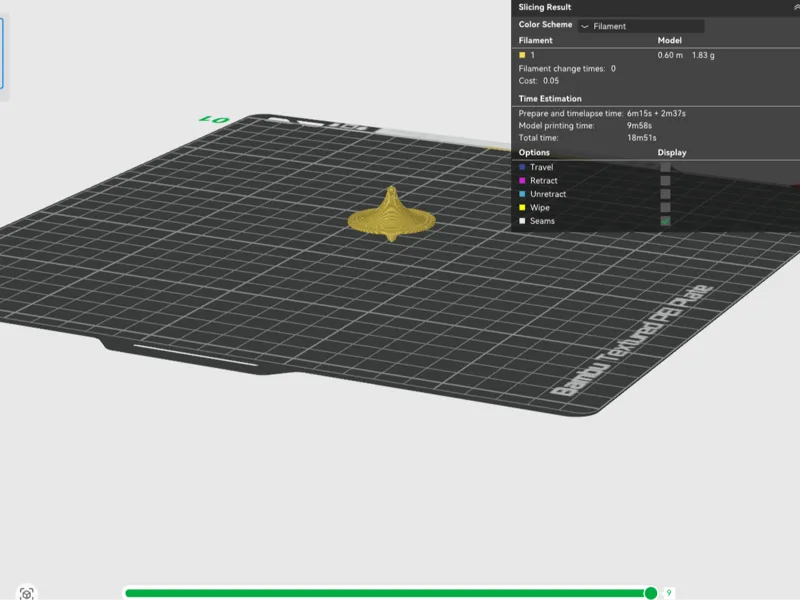Toggle the Travel display checkbox
800x600 pixels.
pos(665,167)
